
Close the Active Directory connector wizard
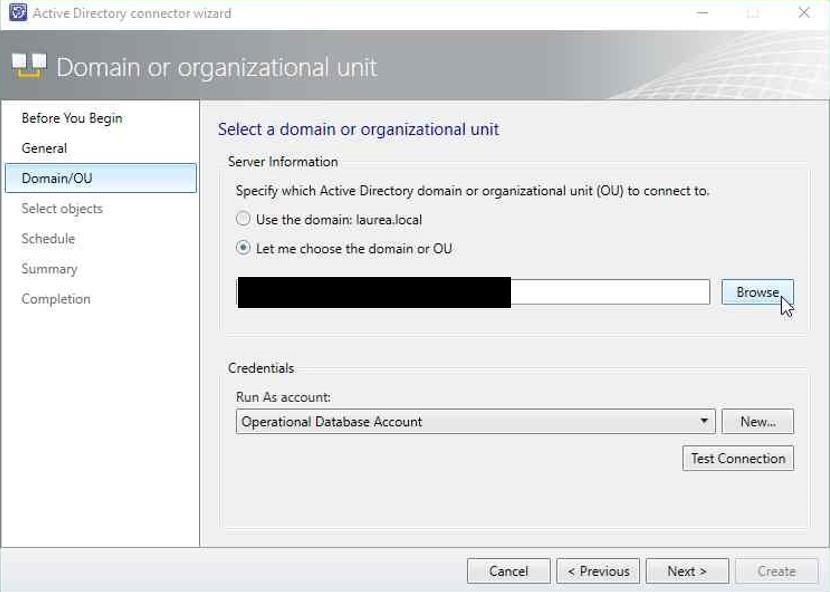(x=804, y=13)
